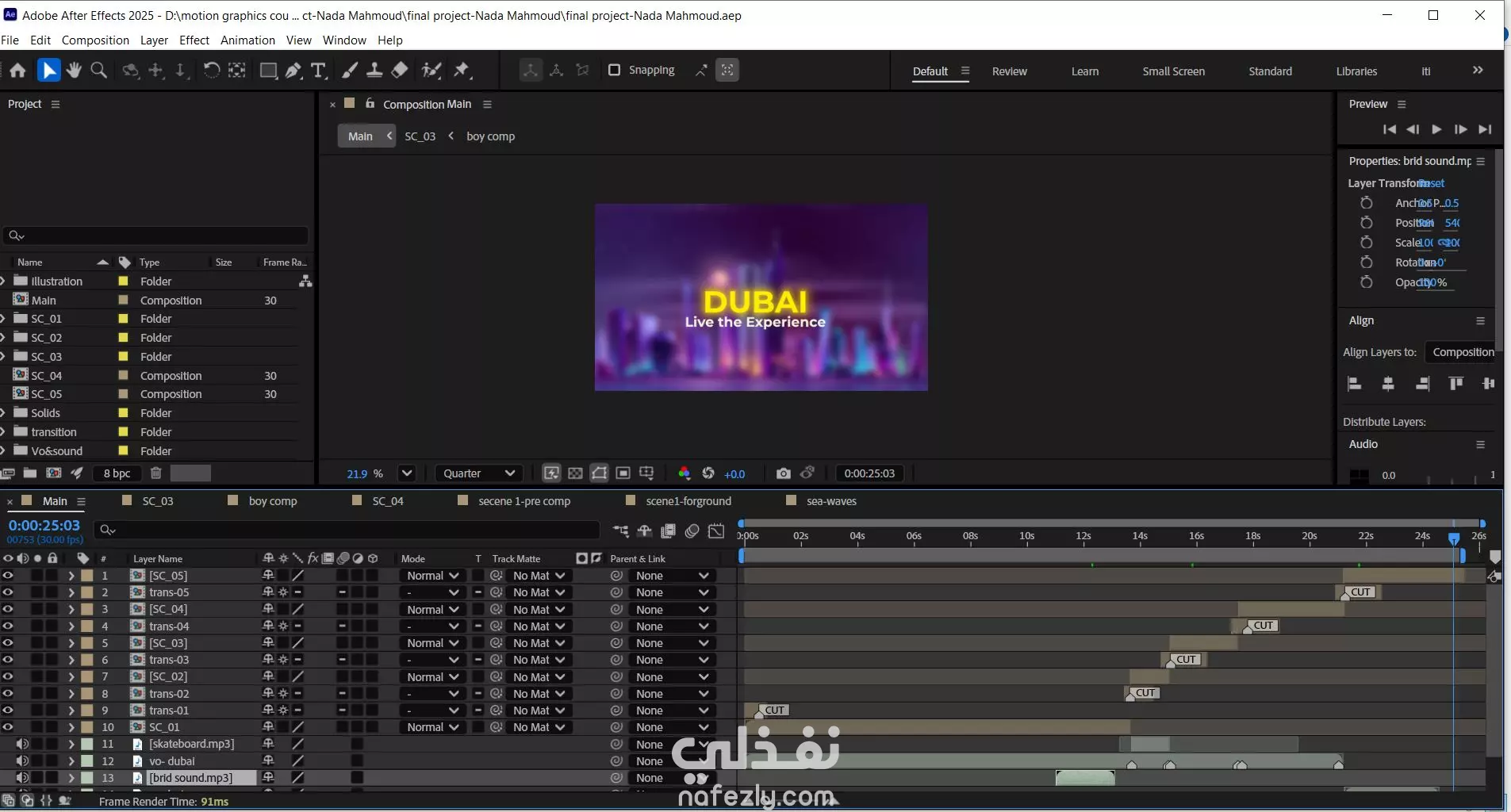Choose the Hand tool
The height and width of the screenshot is (812, 1511).
pos(74,71)
